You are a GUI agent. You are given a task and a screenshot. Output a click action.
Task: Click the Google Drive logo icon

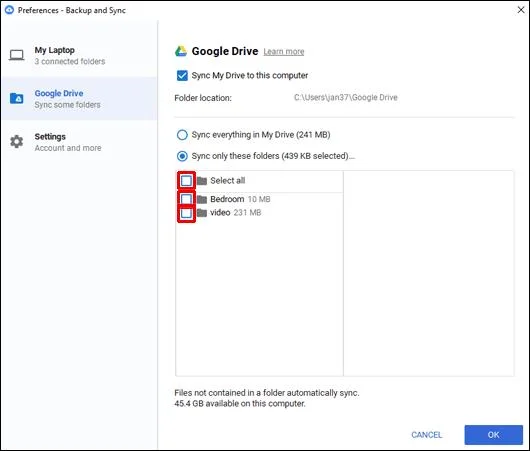181,51
